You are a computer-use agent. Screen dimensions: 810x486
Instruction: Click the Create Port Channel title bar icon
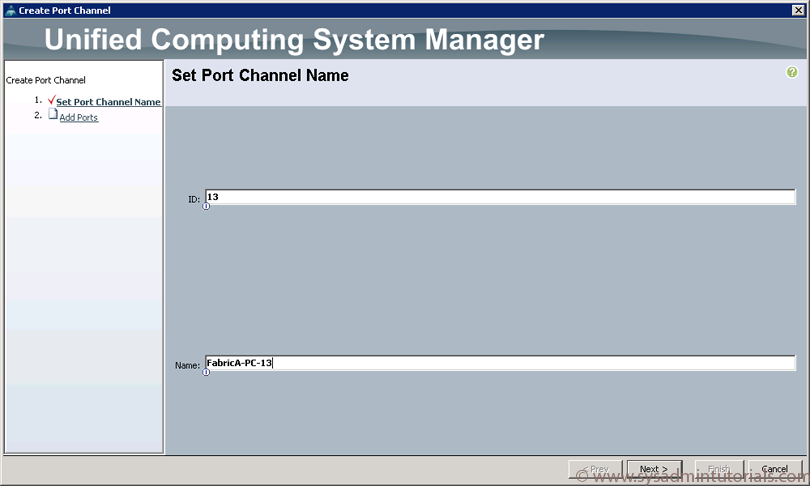coord(10,10)
